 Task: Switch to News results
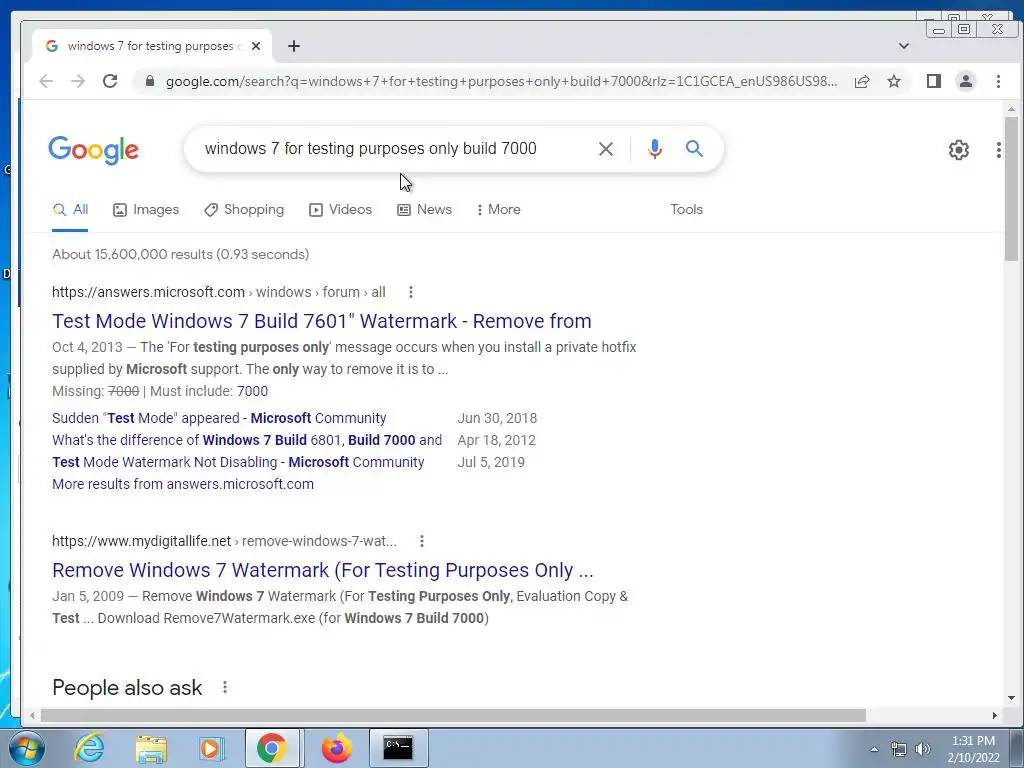(424, 210)
